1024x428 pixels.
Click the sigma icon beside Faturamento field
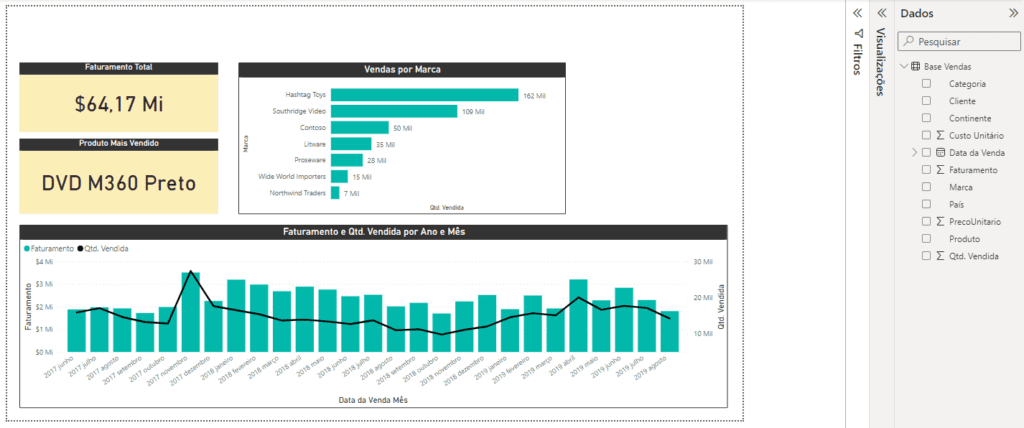click(x=940, y=169)
